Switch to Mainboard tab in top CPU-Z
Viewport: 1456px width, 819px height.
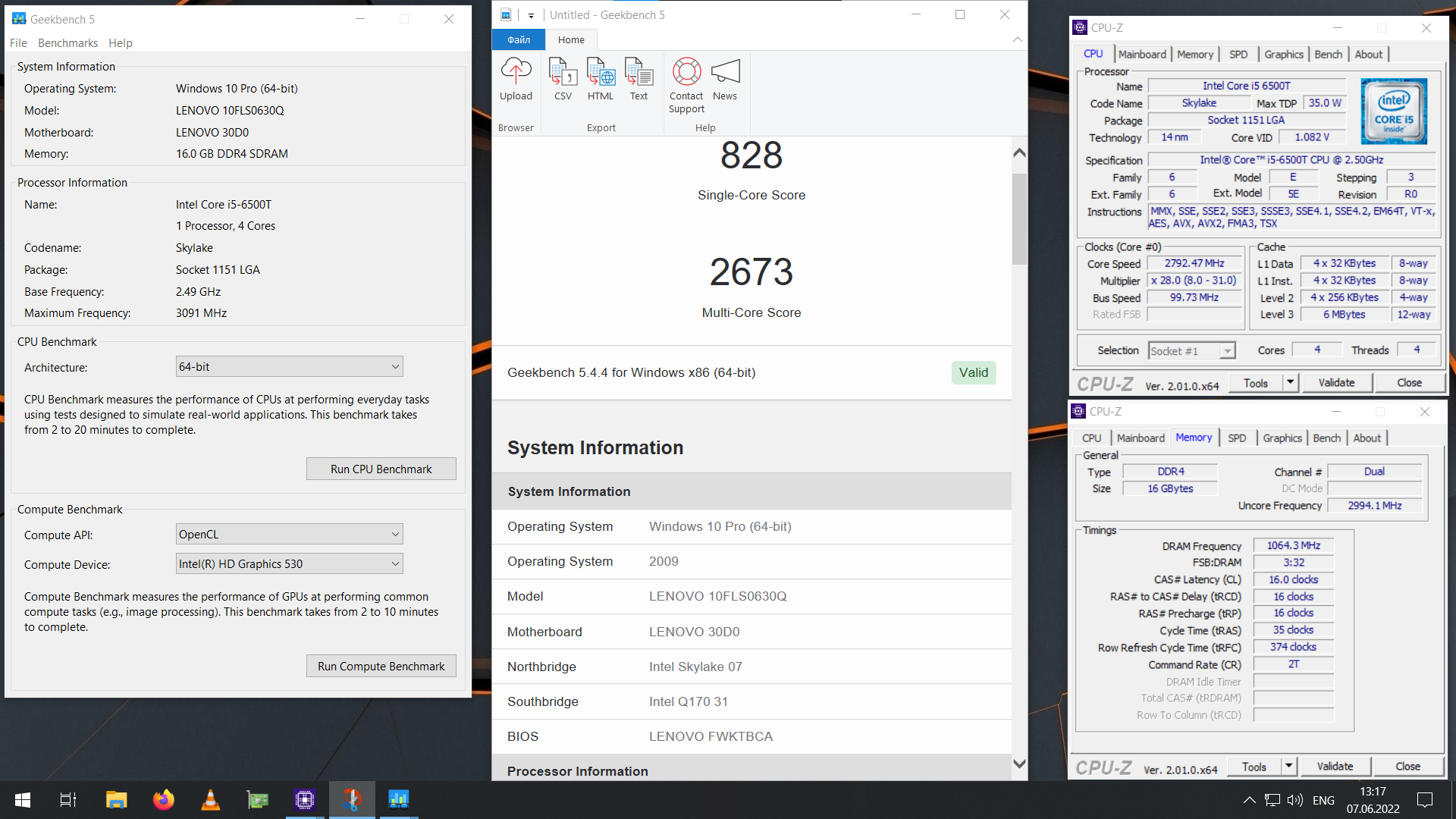point(1142,55)
